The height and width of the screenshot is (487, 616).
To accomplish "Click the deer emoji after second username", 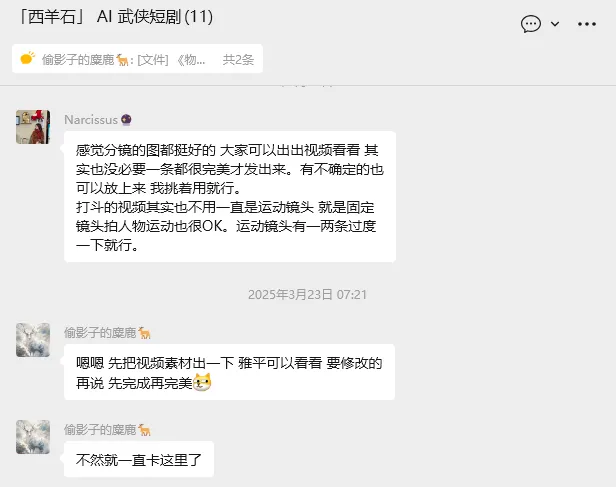I will 145,430.
